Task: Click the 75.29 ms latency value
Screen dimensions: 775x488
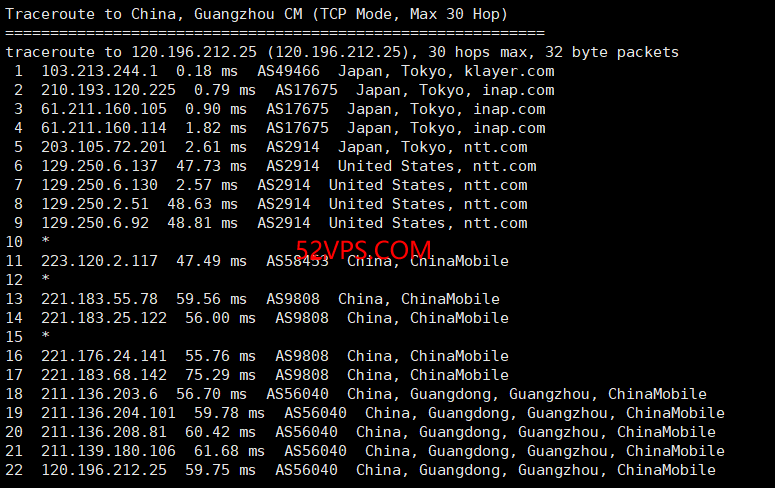Action: 220,375
